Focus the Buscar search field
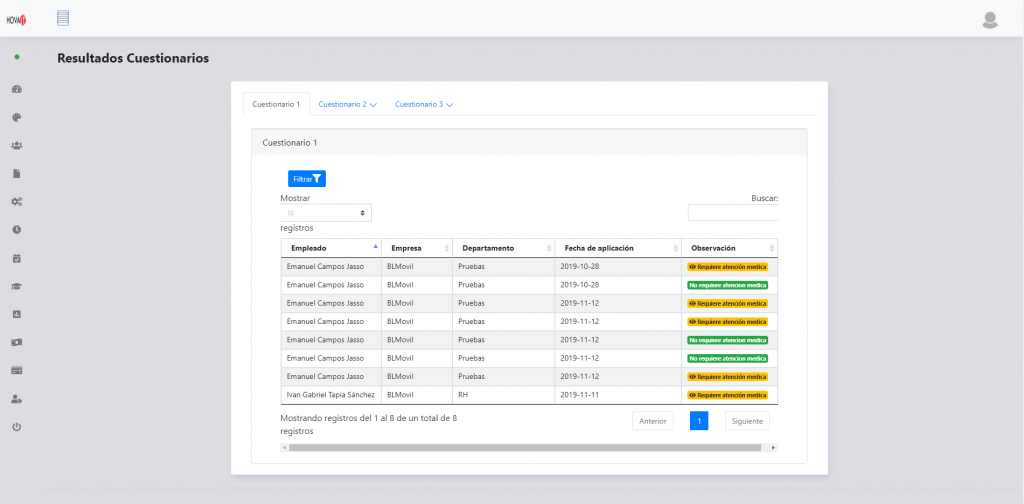The image size is (1024, 504). pyautogui.click(x=732, y=213)
